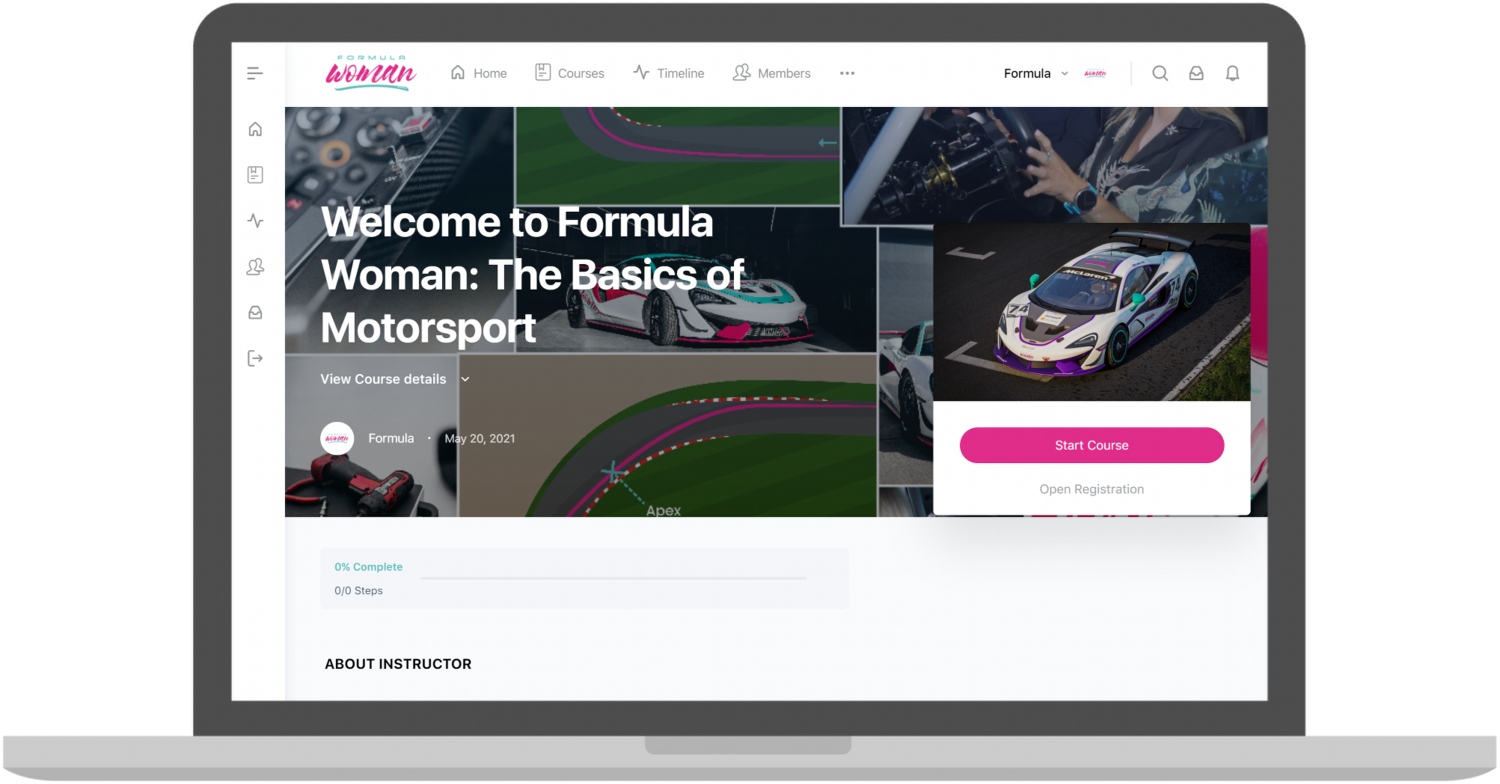The width and height of the screenshot is (1500, 784).
Task: Click the logout icon in left sidebar
Action: click(255, 358)
